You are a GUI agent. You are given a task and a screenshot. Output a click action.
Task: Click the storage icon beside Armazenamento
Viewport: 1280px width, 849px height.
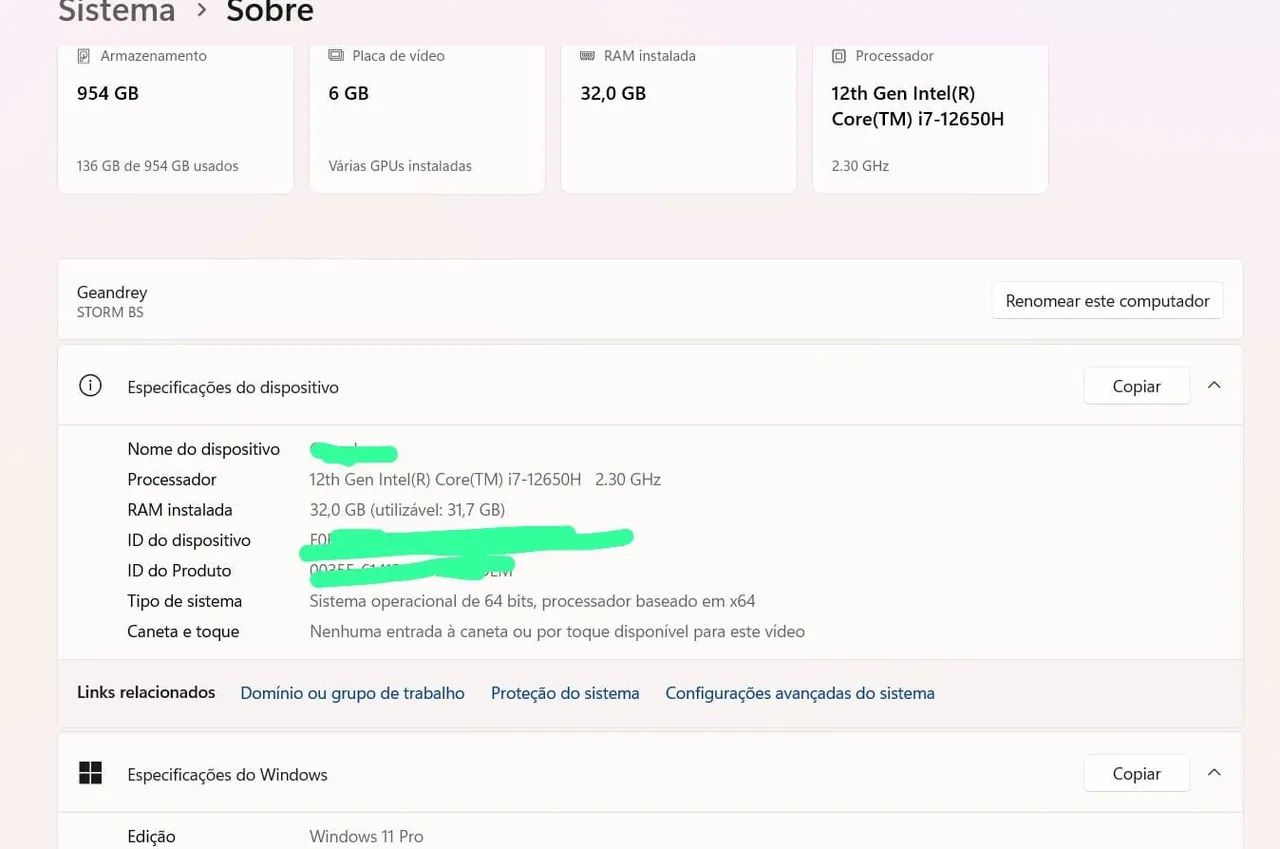click(x=84, y=56)
